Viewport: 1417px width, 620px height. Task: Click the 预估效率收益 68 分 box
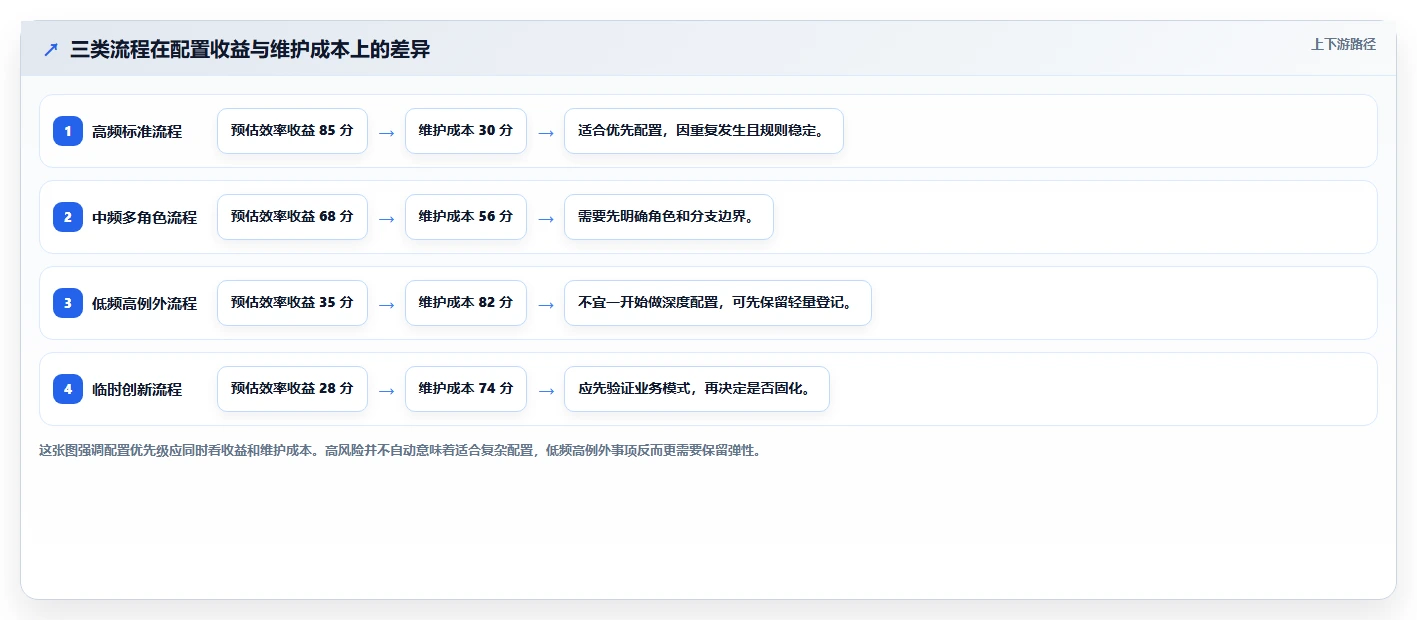click(292, 217)
